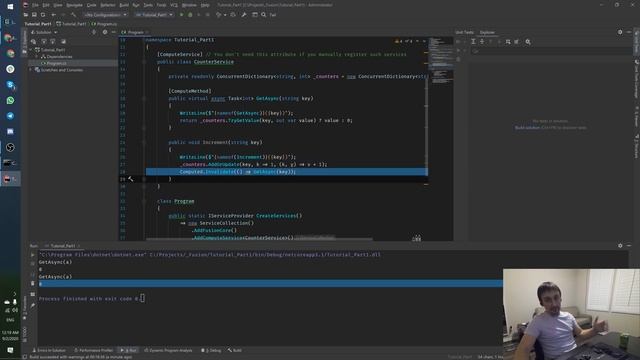Click Expand All icon in Unit Tests toolbar
Image resolution: width=640 pixels, height=360 pixels.
tap(473, 42)
